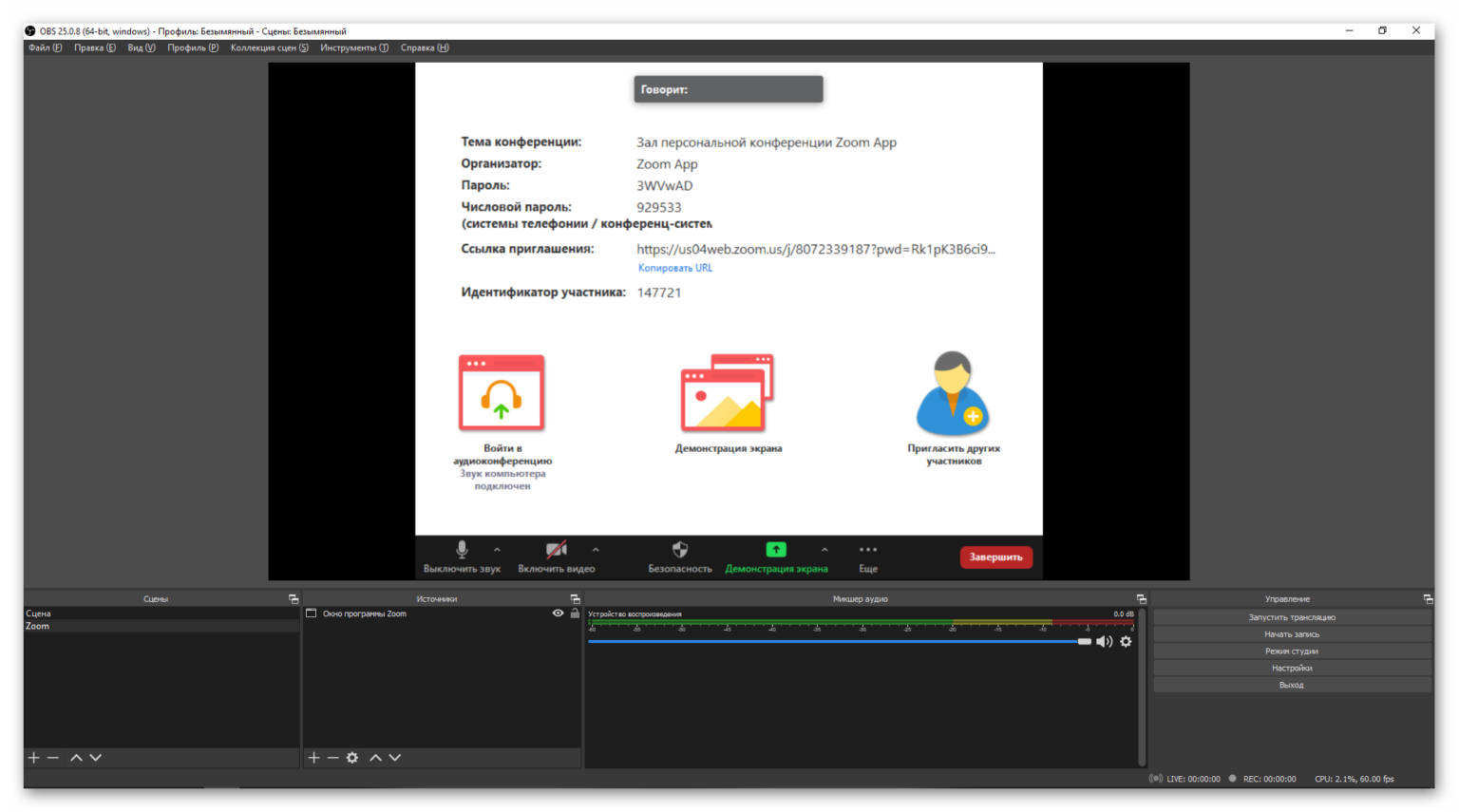Click the CPU: 2.1%, 60.00 fps status text
Viewport: 1459px width, 812px height.
[x=1355, y=779]
